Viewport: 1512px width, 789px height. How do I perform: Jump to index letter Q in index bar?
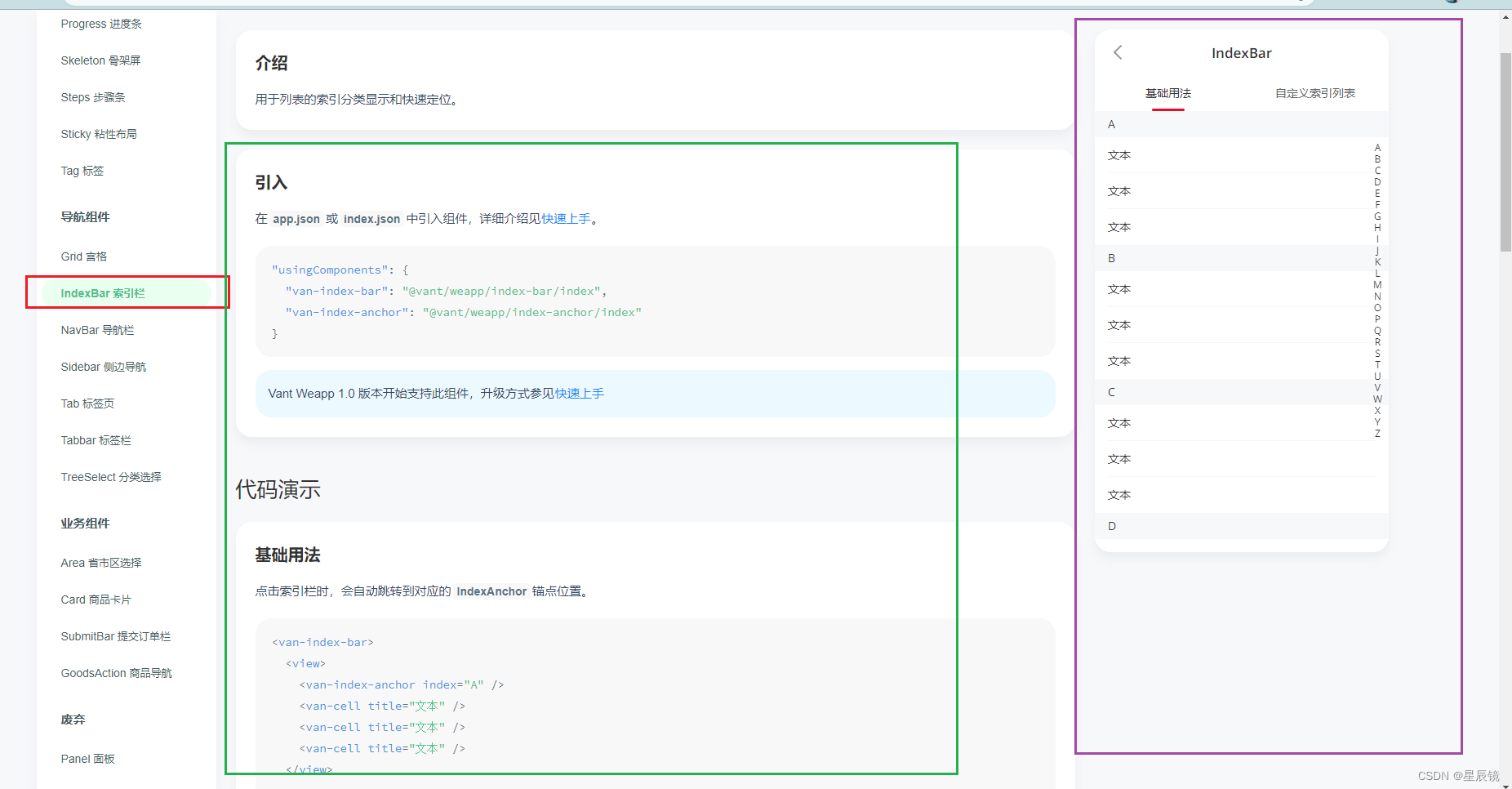click(1377, 331)
